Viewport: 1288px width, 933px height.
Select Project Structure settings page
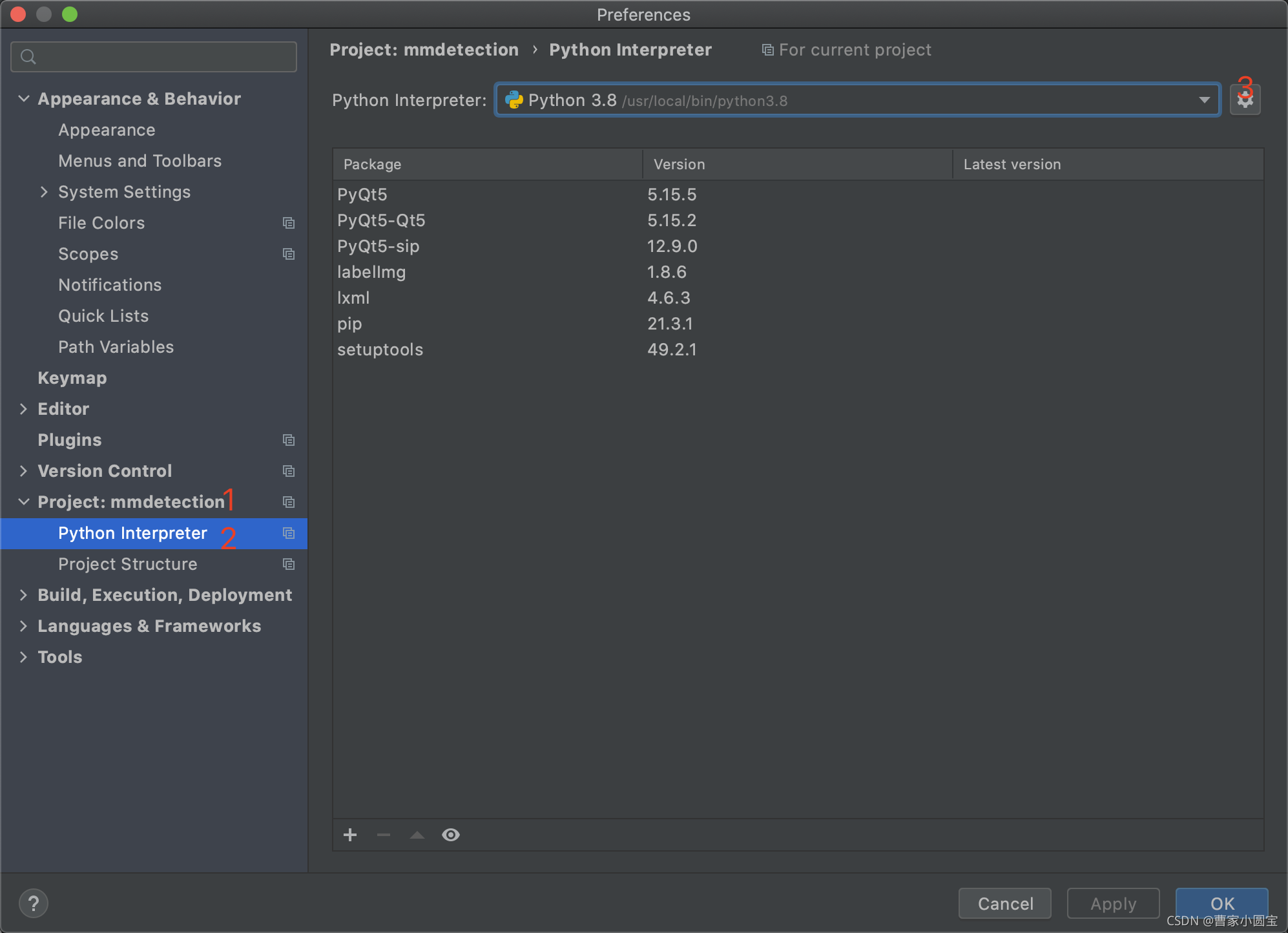tap(127, 564)
